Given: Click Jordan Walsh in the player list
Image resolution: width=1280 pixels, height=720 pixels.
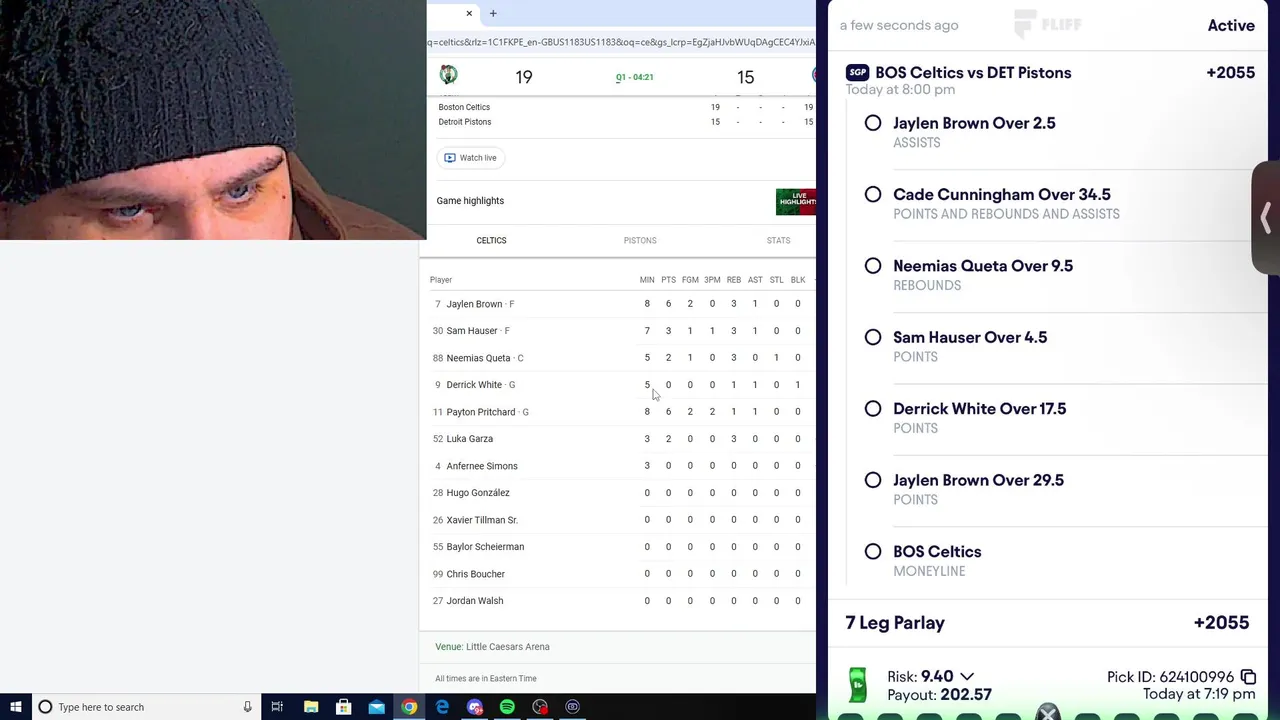Looking at the screenshot, I should (x=474, y=601).
